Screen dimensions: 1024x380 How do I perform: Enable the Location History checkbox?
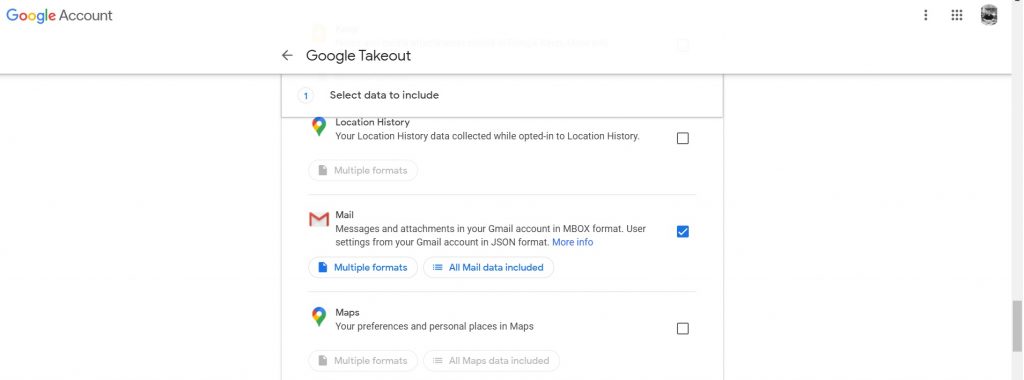pos(682,138)
